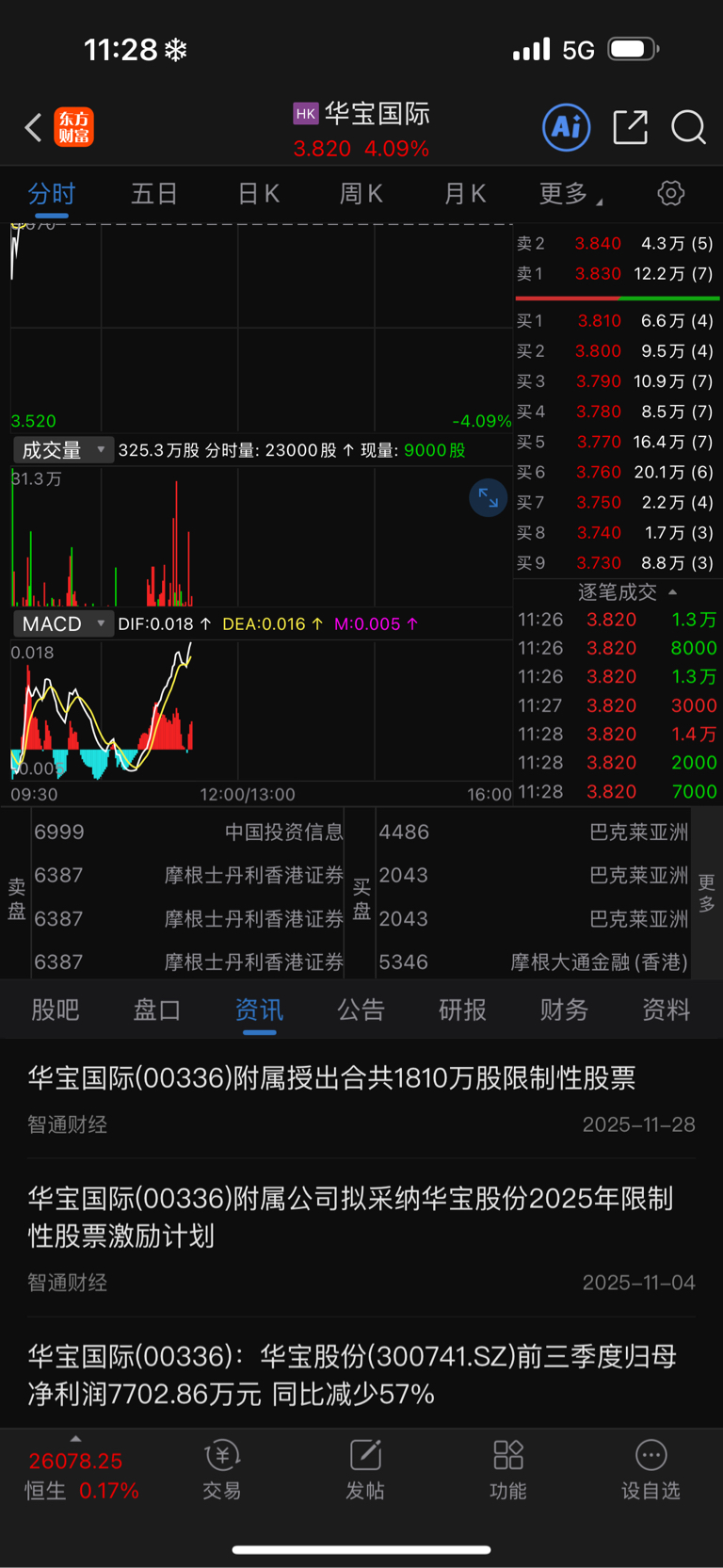Switch to the 月K chart tab
Screen dimensions: 723x1568
click(x=464, y=194)
